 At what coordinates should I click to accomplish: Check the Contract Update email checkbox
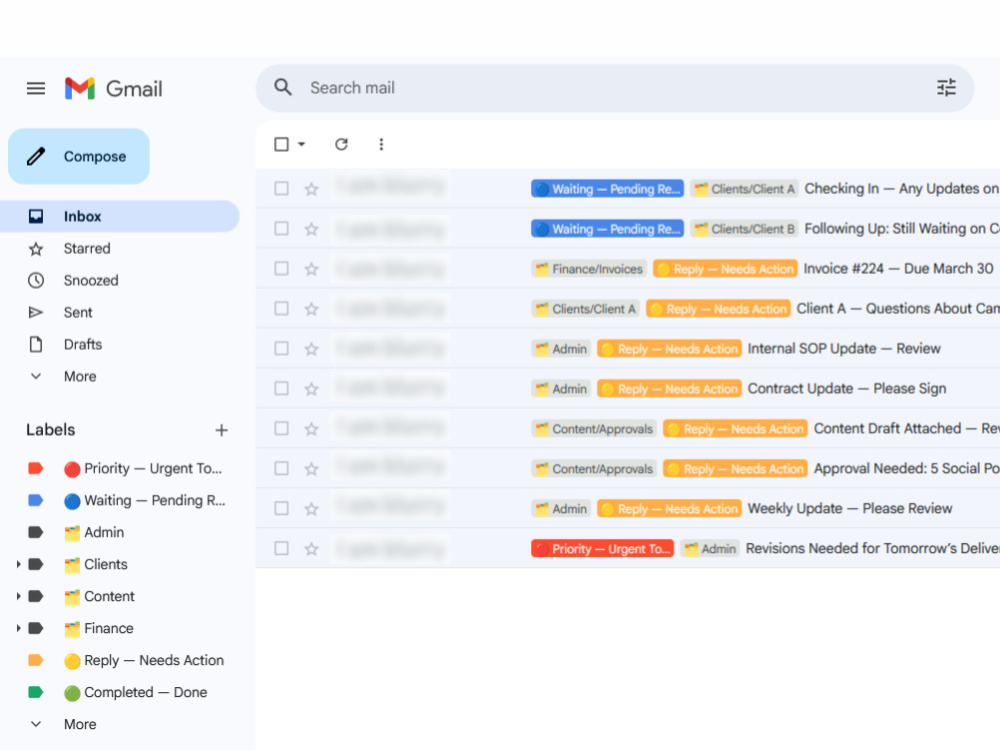tap(281, 388)
